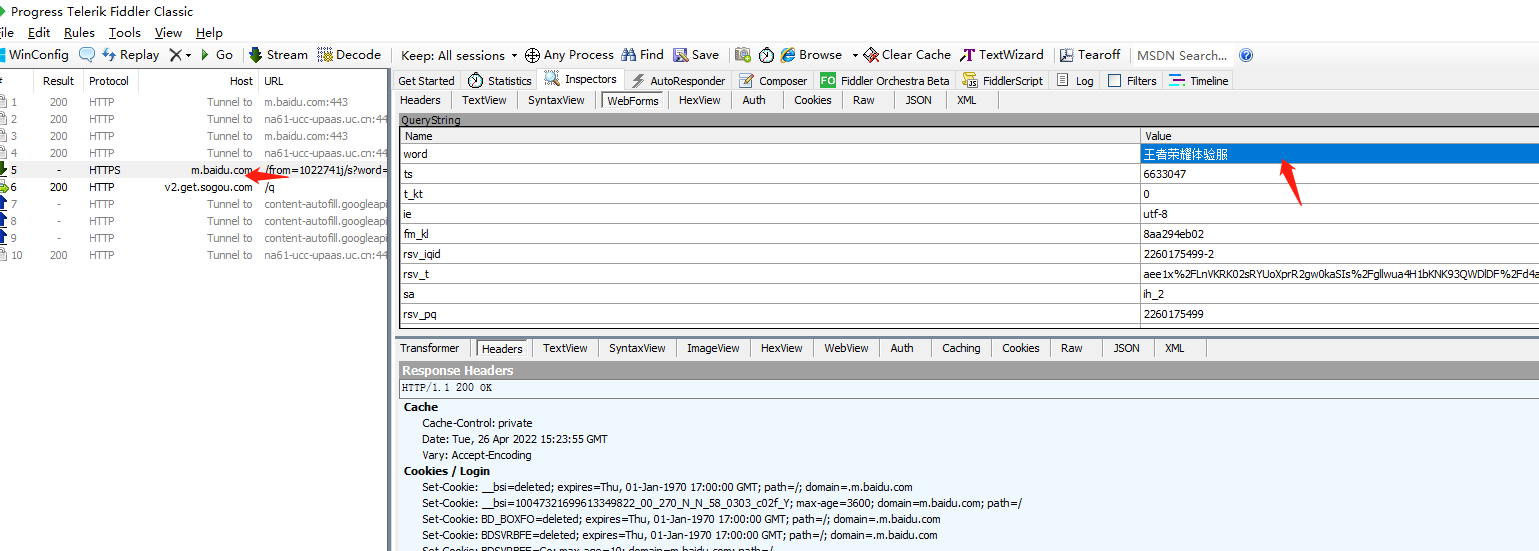
Task: Sort sessions by Host column header
Action: point(198,81)
